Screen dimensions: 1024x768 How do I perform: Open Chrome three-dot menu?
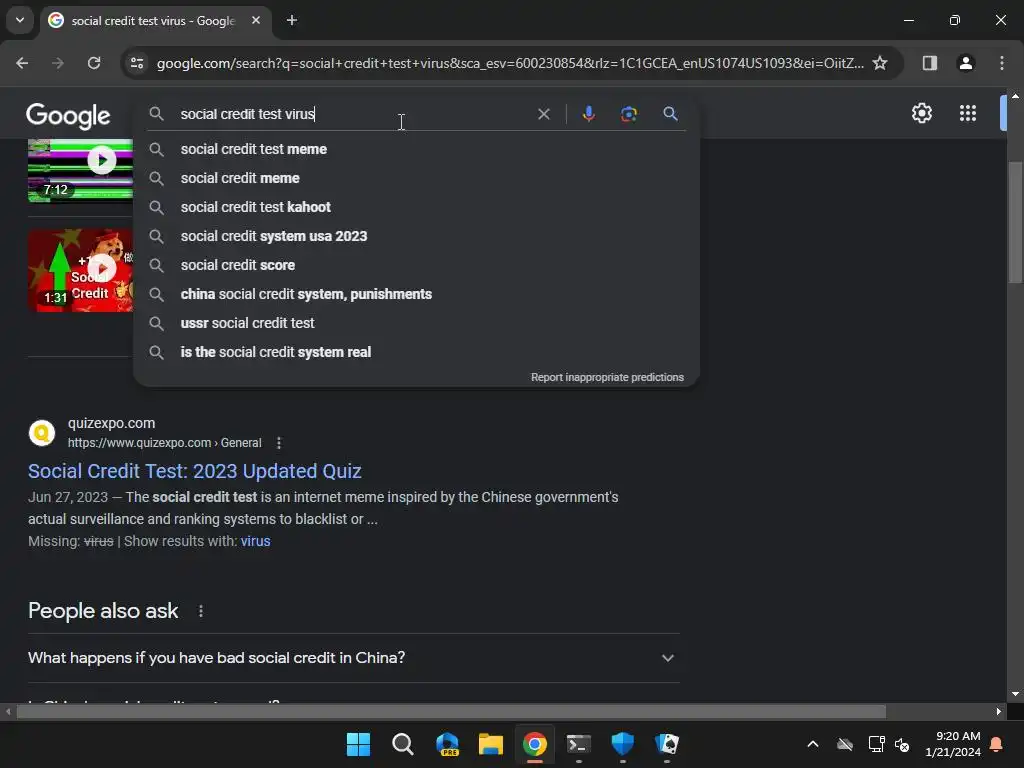click(x=1002, y=63)
